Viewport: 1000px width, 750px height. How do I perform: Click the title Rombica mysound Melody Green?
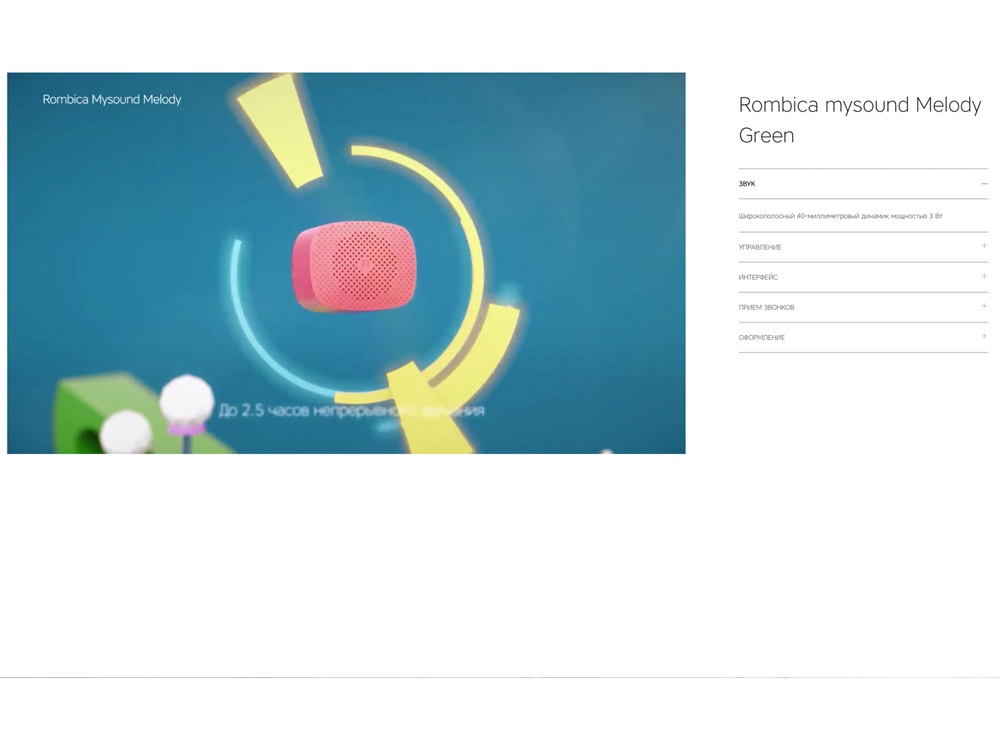pos(860,120)
